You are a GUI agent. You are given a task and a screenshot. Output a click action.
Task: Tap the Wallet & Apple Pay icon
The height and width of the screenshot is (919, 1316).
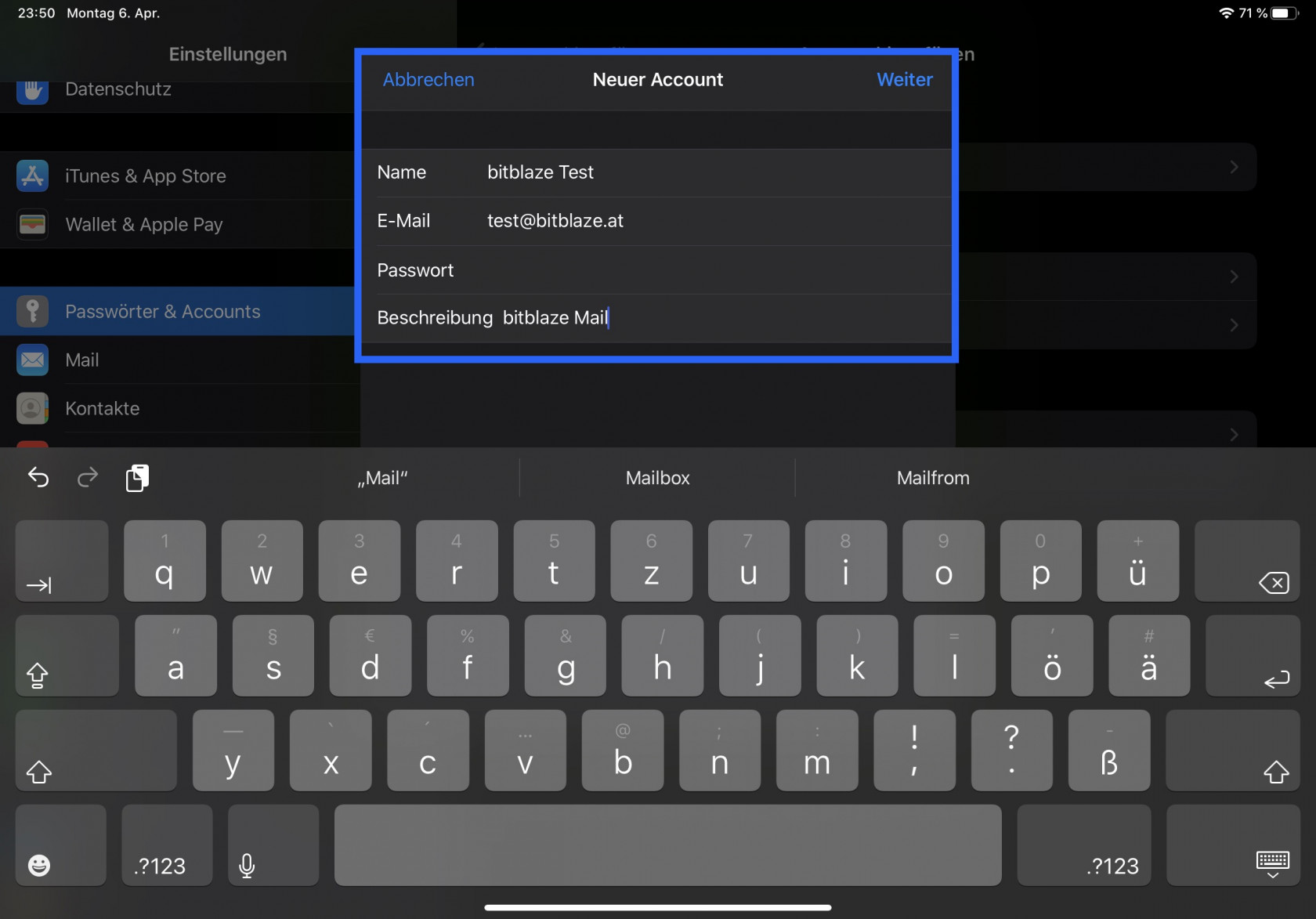[x=32, y=224]
